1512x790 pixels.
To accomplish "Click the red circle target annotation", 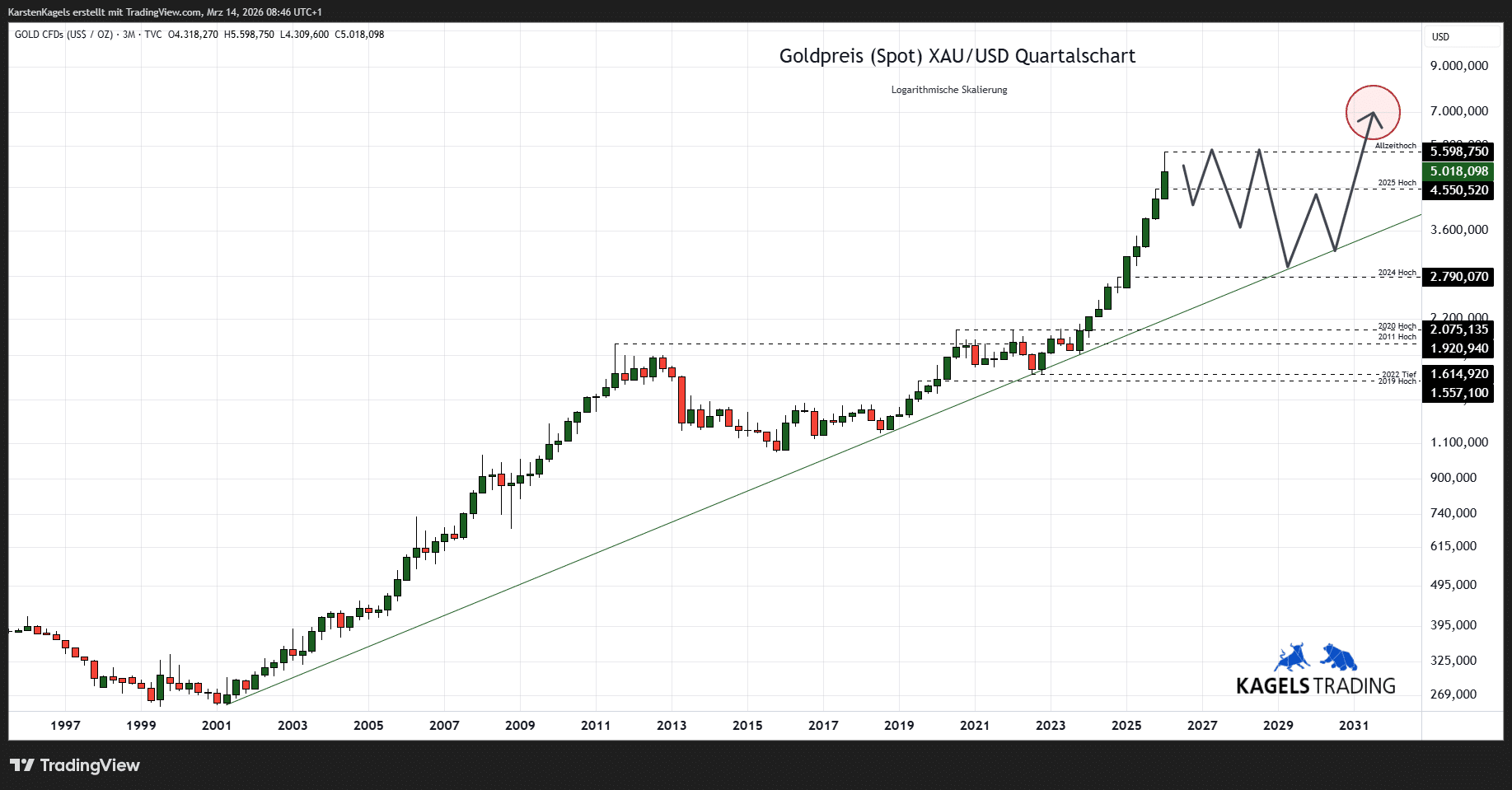I will click(x=1373, y=112).
